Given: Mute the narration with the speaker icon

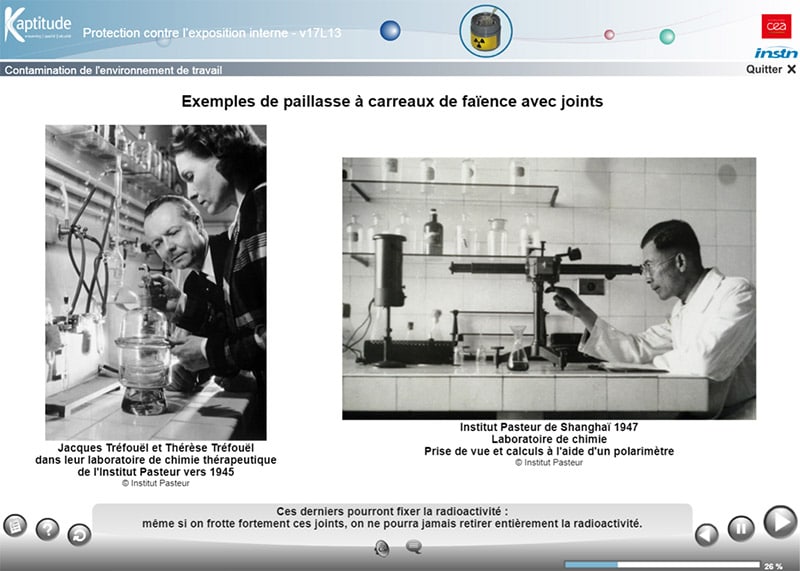Looking at the screenshot, I should coord(381,547).
